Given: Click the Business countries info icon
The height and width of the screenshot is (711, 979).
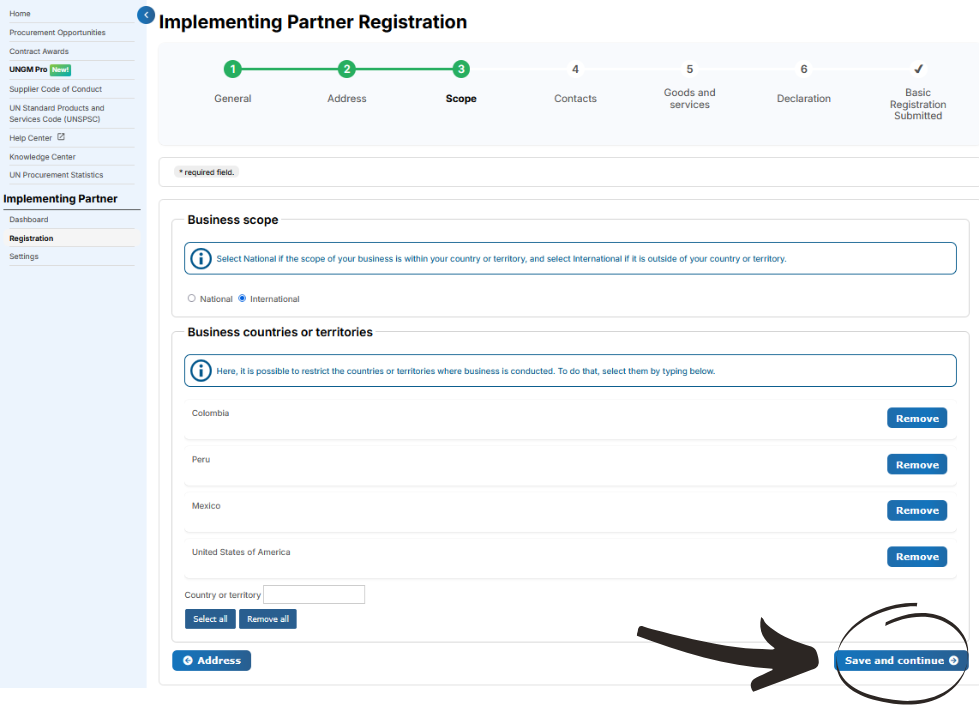Looking at the screenshot, I should coord(200,371).
